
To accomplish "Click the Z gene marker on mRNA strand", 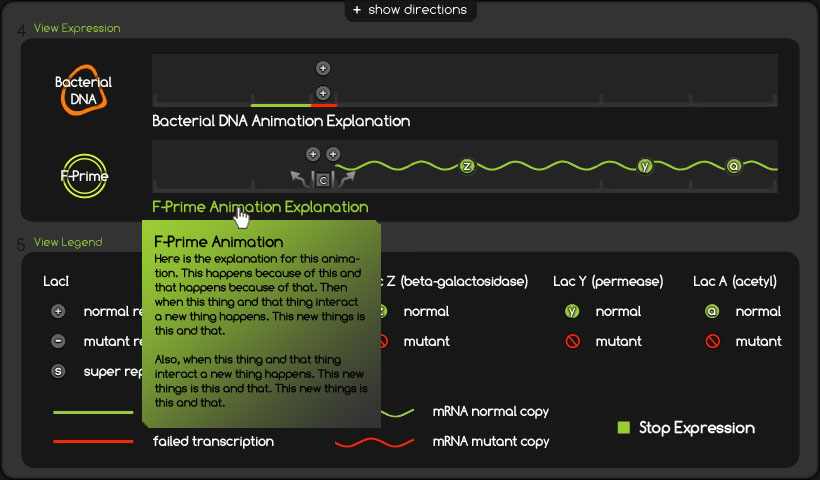I will coord(466,166).
